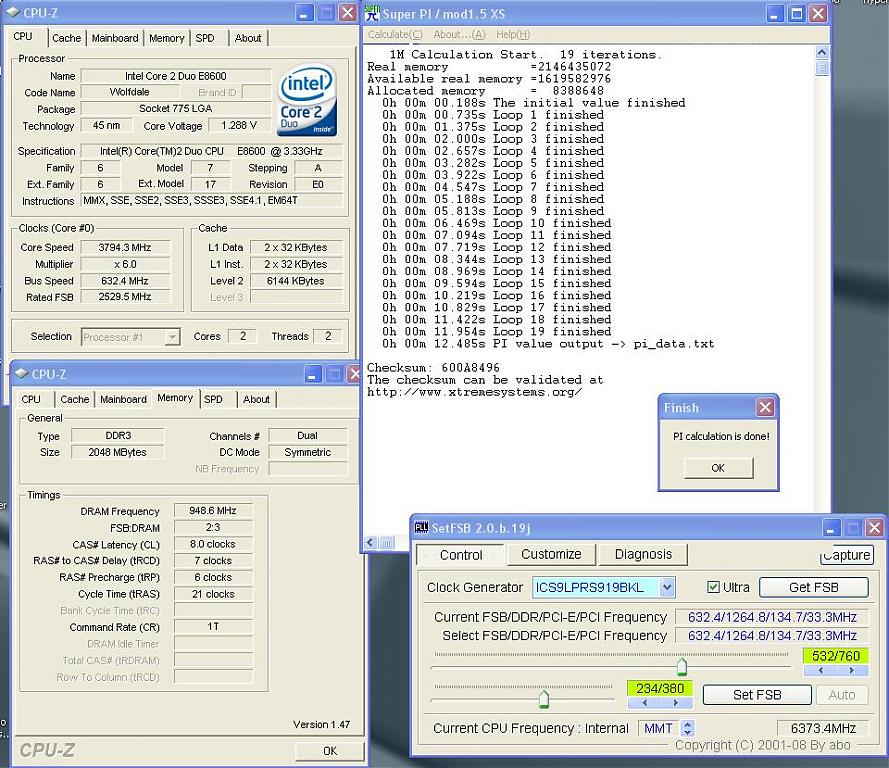Image resolution: width=889 pixels, height=768 pixels.
Task: Close the Finish dialog with its X button
Action: click(765, 407)
